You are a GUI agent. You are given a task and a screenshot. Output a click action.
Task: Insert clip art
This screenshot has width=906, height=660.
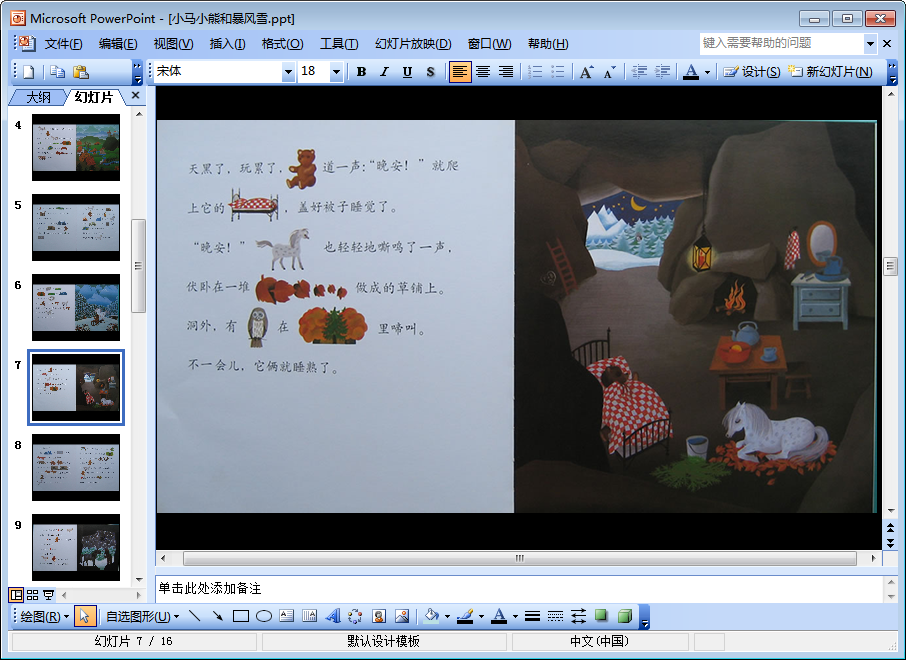379,616
